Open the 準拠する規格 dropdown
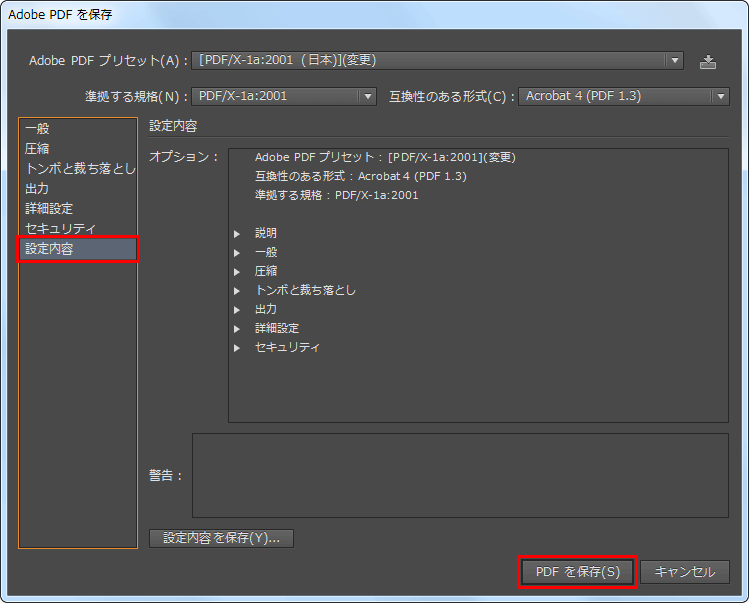Screen dimensions: 749x603 (x=284, y=96)
